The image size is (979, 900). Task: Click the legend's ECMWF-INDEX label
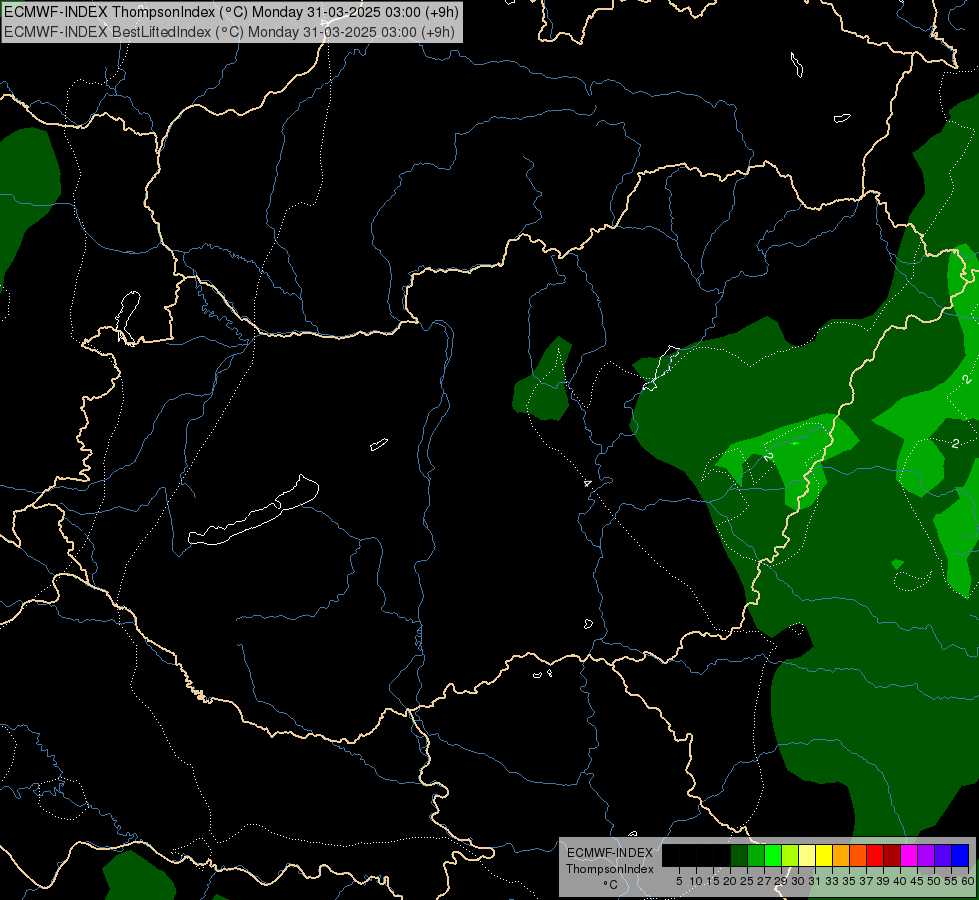[610, 853]
